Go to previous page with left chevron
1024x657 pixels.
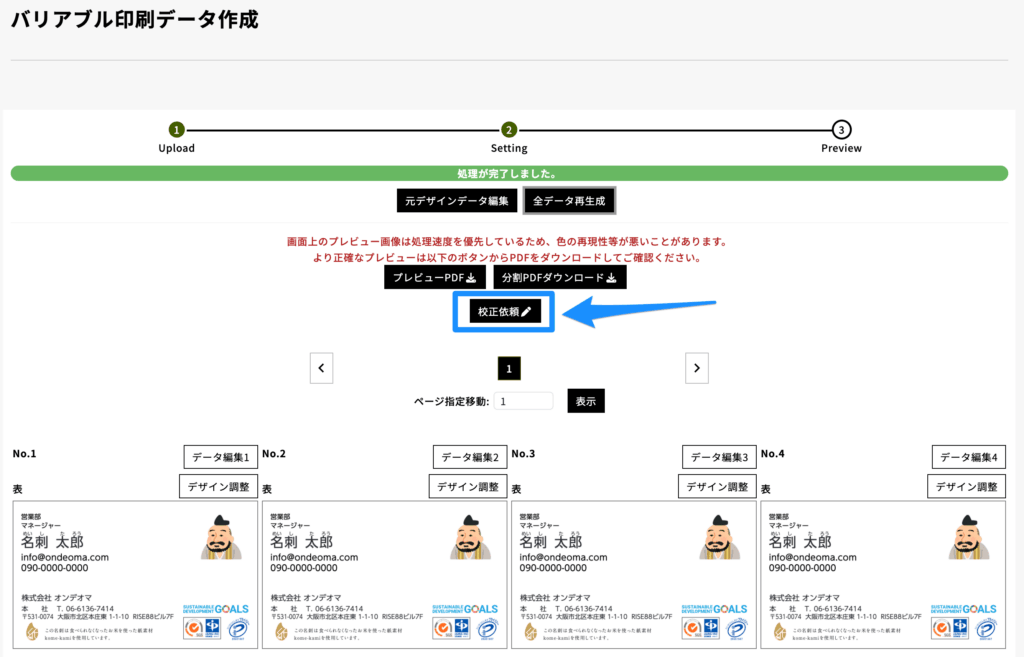point(321,368)
